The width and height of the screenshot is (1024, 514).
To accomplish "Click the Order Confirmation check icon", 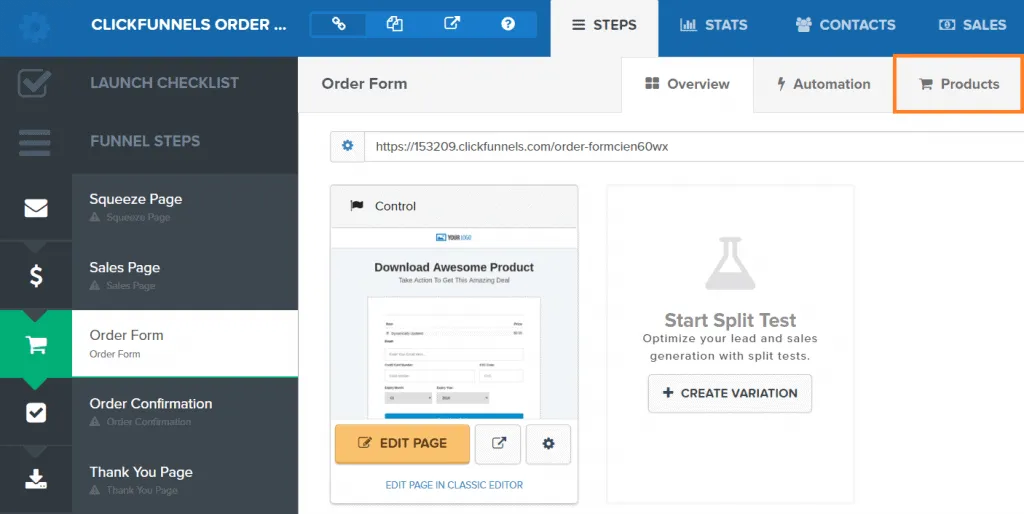I will pos(36,412).
